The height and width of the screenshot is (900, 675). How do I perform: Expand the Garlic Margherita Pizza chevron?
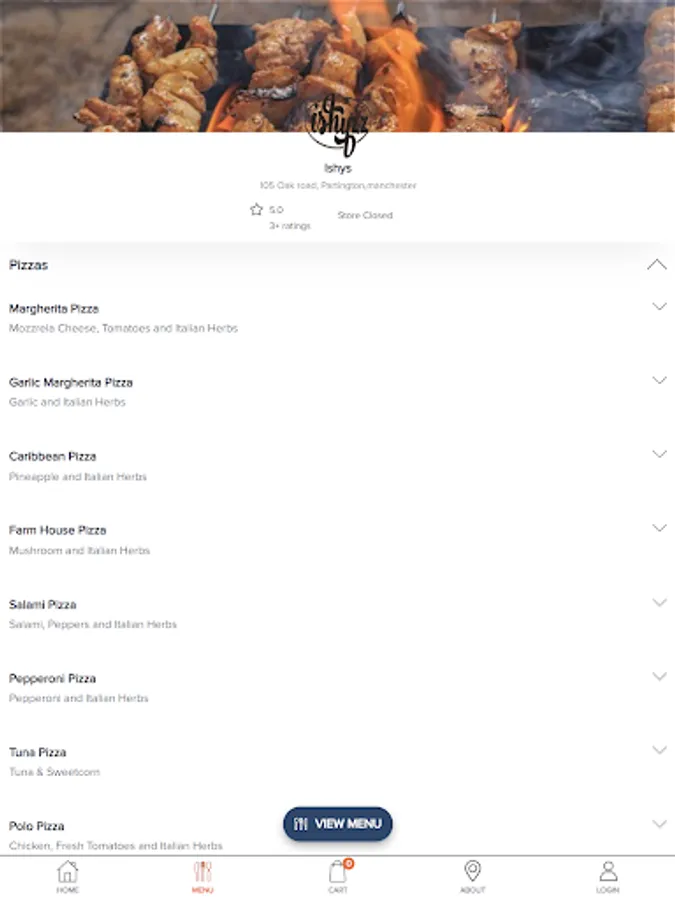point(660,380)
